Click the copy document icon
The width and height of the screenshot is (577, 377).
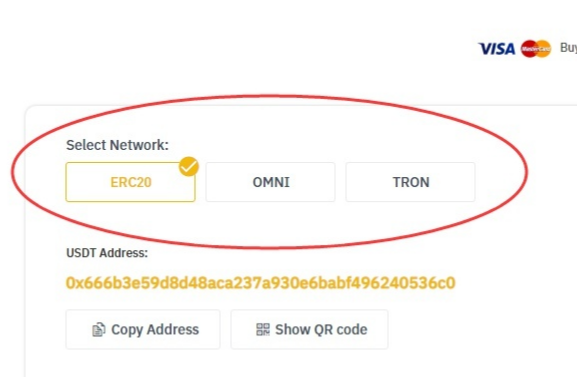pyautogui.click(x=99, y=330)
